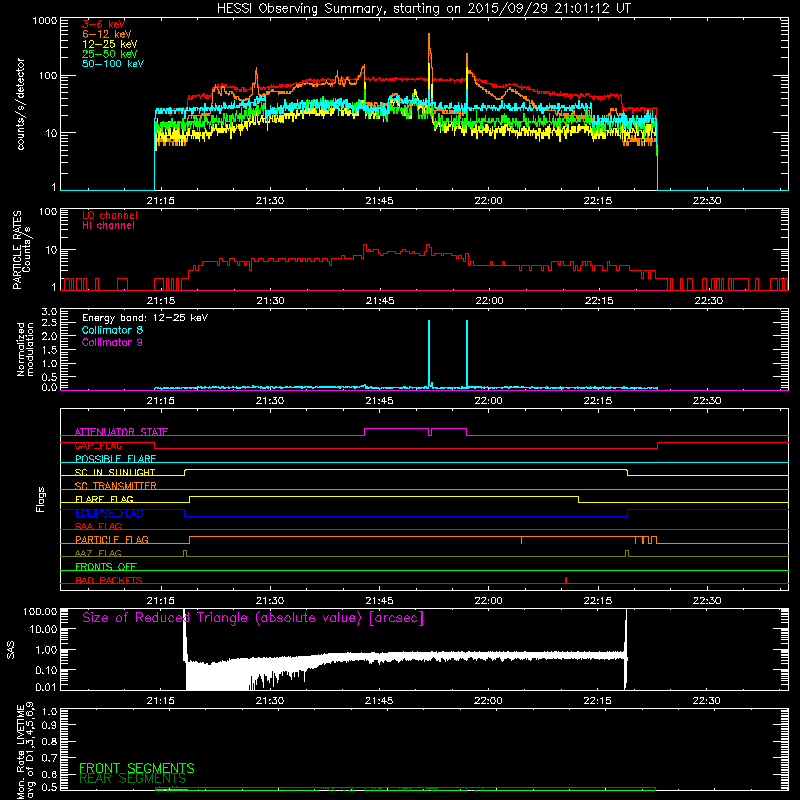This screenshot has height=800, width=800.
Task: Select the 6-12 keV legend label
Action: 107,34
